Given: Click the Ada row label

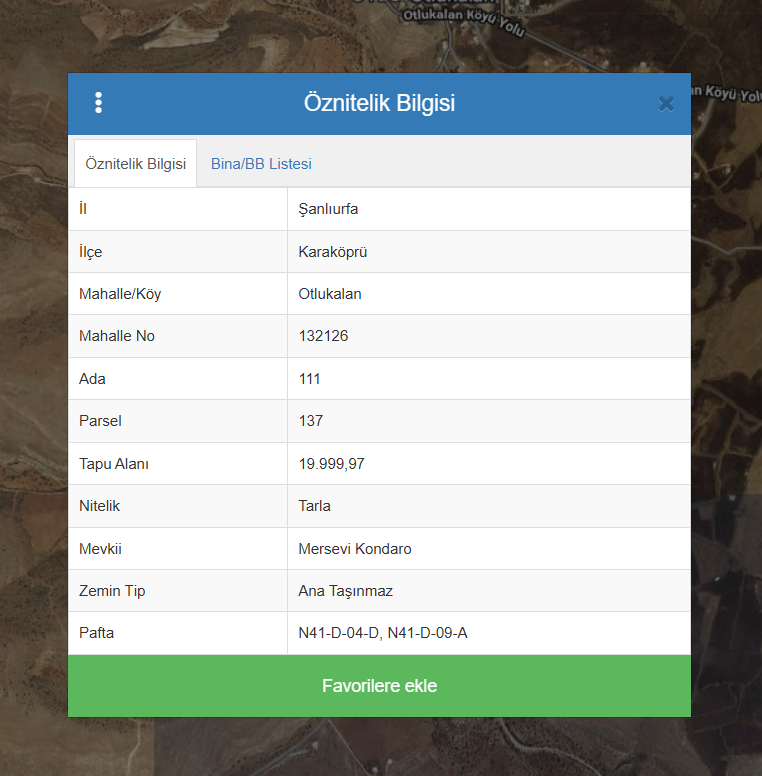Looking at the screenshot, I should (x=92, y=379).
